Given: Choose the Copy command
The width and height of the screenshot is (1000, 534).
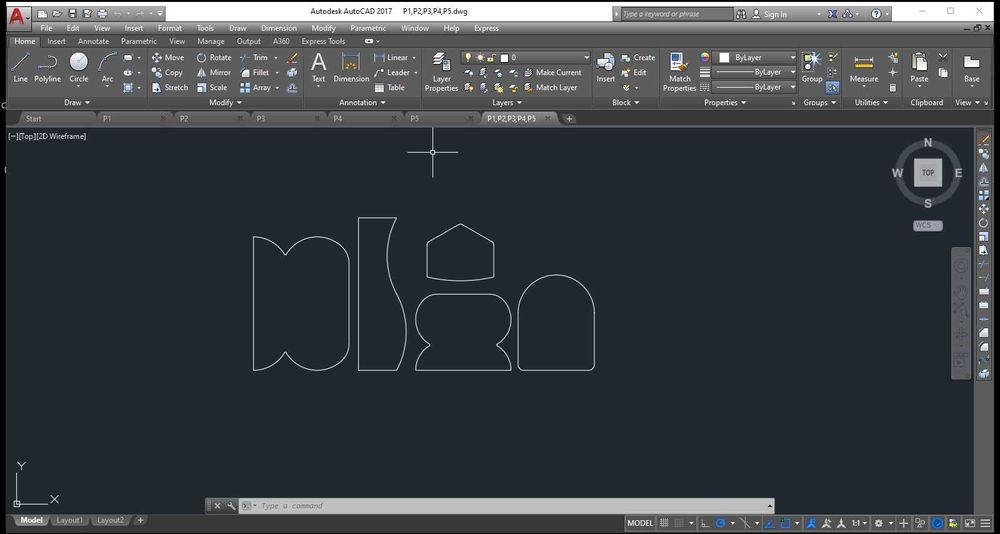Looking at the screenshot, I should (x=167, y=73).
